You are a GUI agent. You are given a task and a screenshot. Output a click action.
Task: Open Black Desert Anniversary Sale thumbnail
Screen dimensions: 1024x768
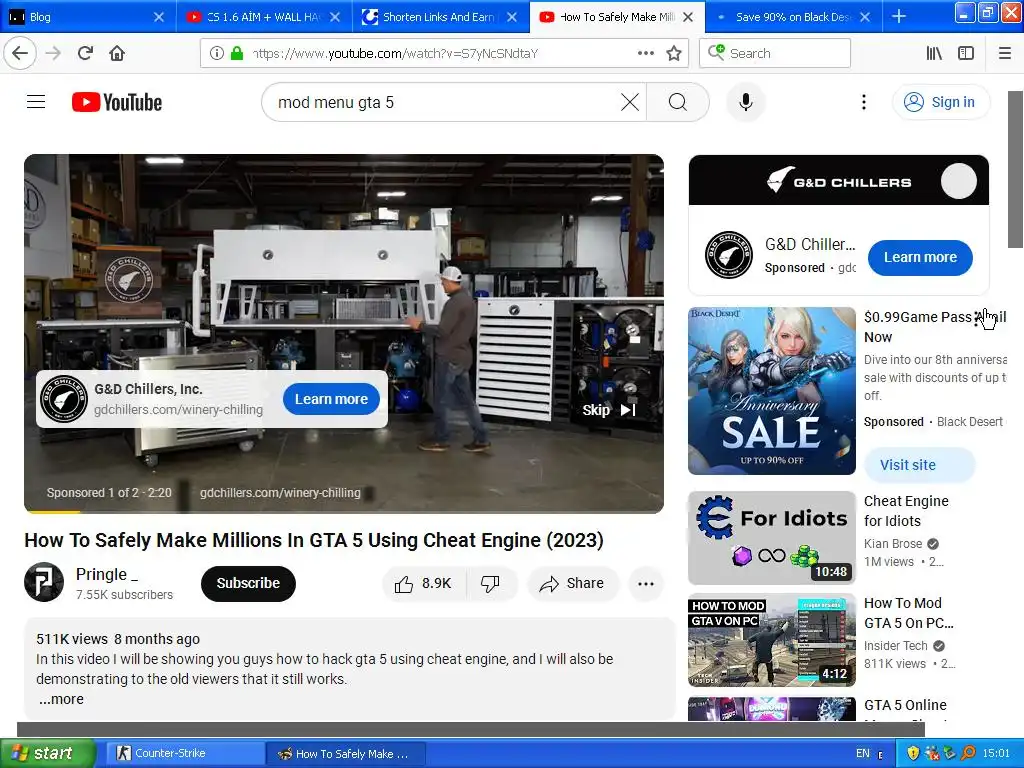click(772, 391)
